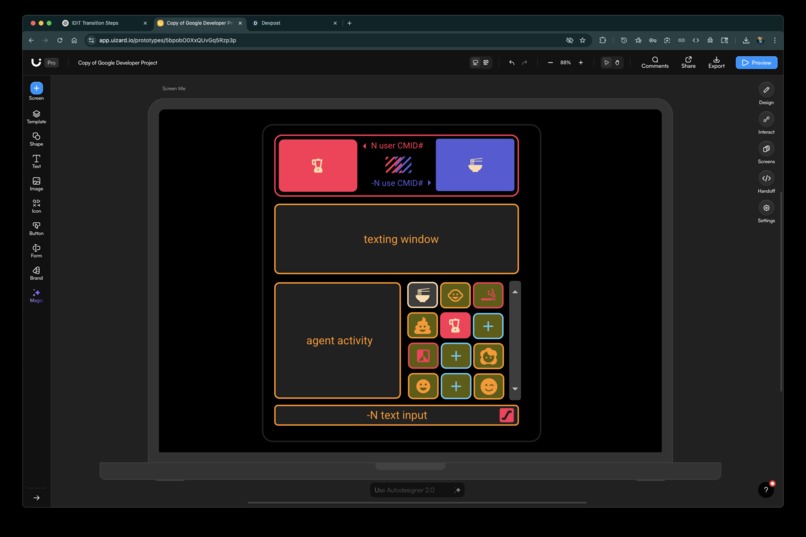Export the project
Screen dimensions: 806x537
(x=716, y=62)
